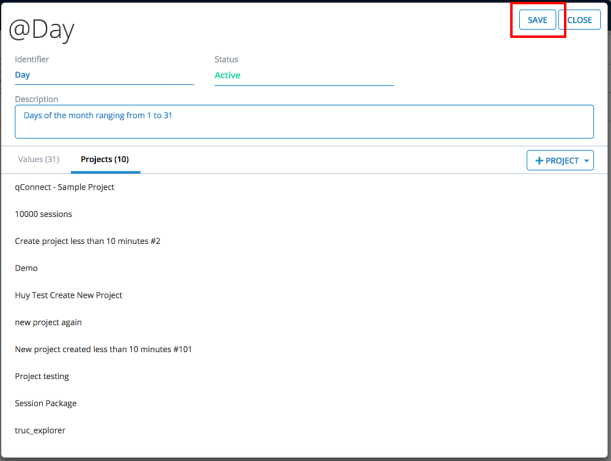Click the plus icon on PROJECT button
This screenshot has width=611, height=461.
(x=540, y=160)
